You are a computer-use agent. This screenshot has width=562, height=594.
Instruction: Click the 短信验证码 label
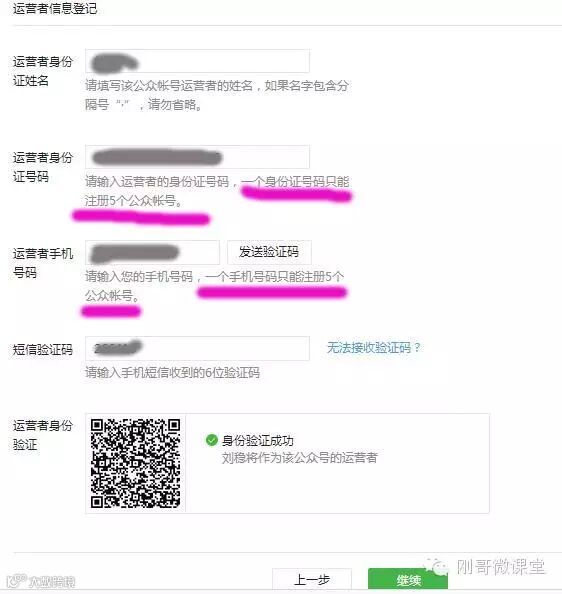click(x=42, y=349)
